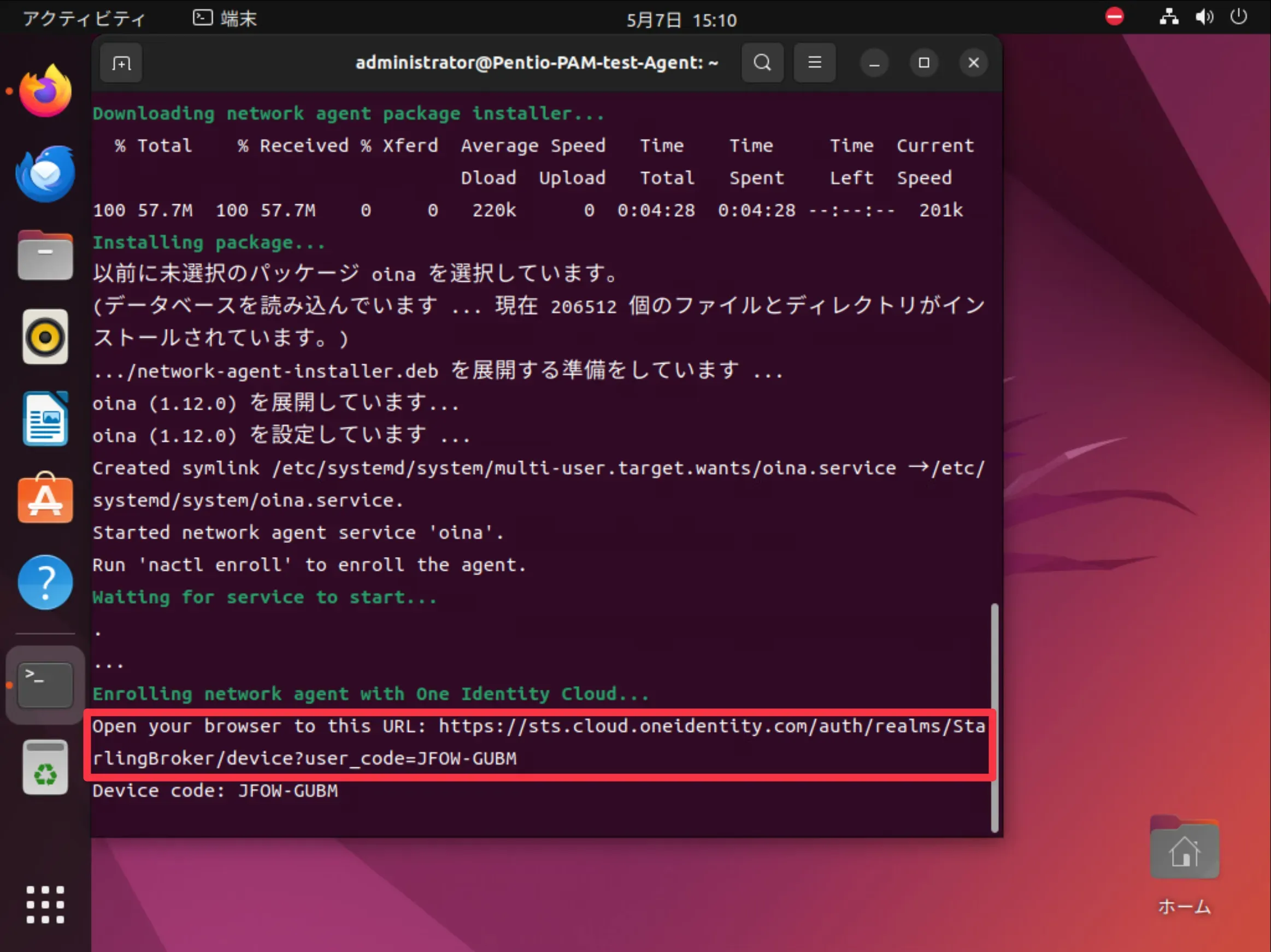This screenshot has height=952, width=1271.
Task: Open the アクティビティ overview
Action: tap(84, 19)
